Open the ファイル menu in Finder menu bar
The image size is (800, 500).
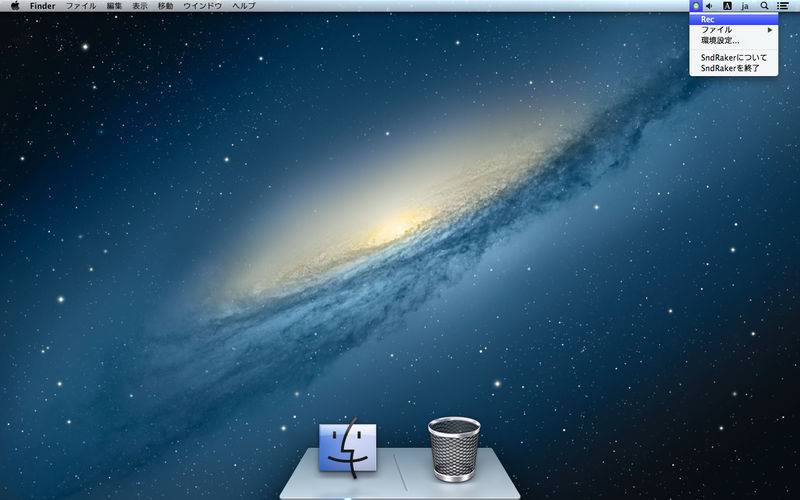click(x=81, y=6)
